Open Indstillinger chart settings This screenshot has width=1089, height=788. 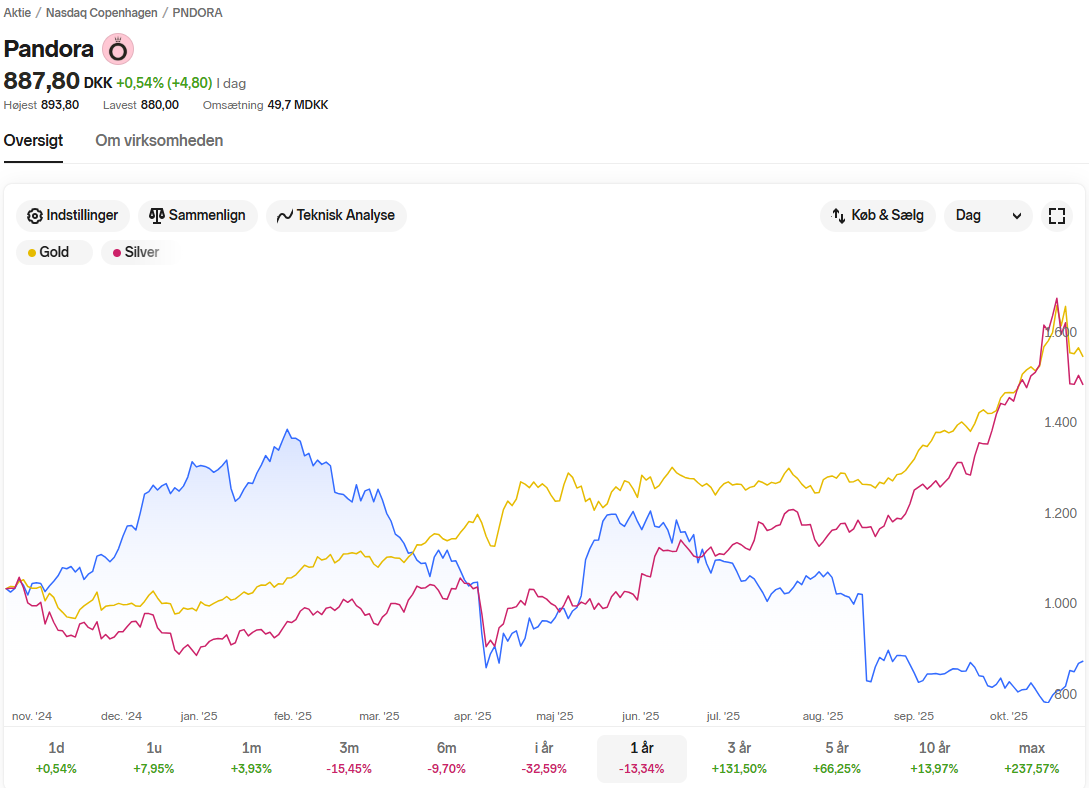coord(72,215)
